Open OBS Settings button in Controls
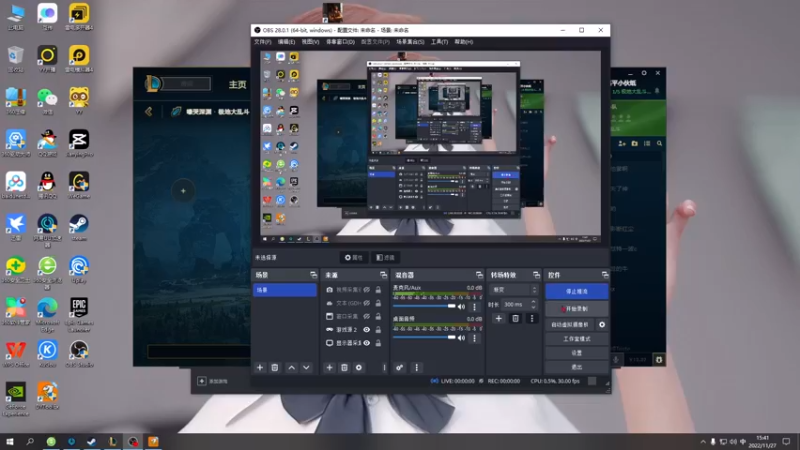This screenshot has height=450, width=800. tap(577, 353)
